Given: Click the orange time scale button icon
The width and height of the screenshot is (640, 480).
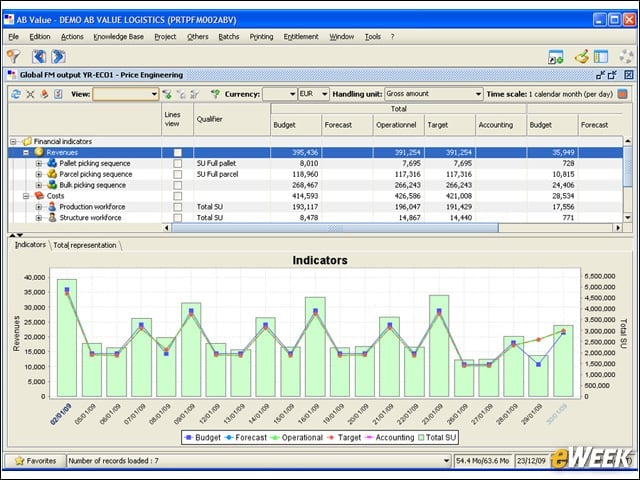Looking at the screenshot, I should 622,94.
